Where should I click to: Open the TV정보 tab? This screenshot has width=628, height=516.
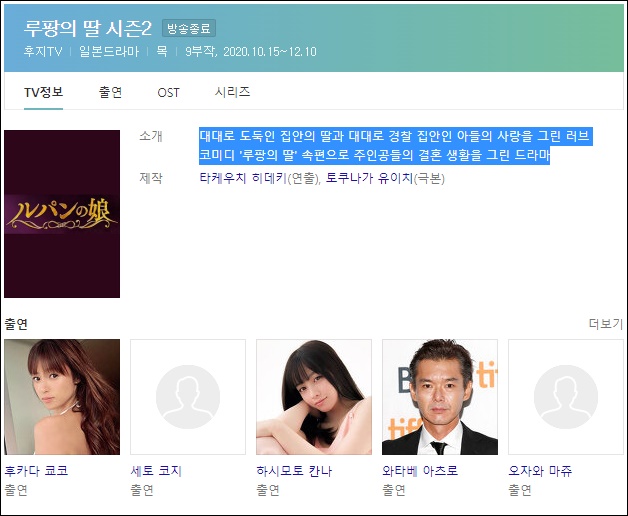click(43, 93)
